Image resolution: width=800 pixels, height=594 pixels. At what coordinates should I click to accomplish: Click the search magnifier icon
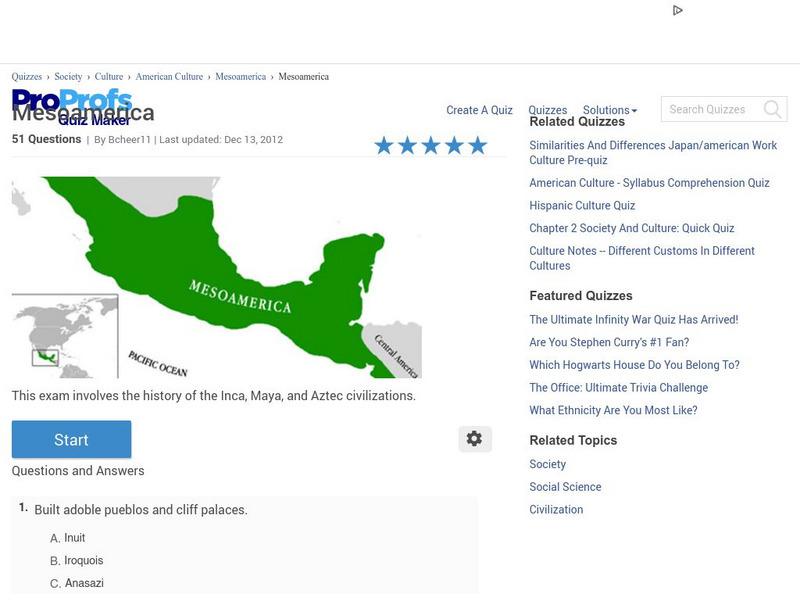click(x=772, y=109)
